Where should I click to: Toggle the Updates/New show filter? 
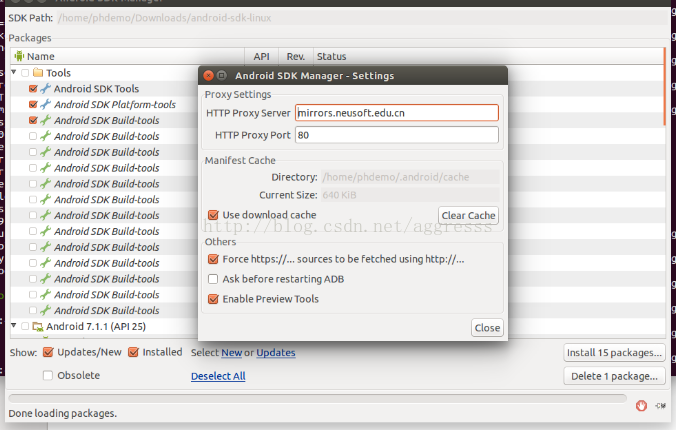click(x=48, y=352)
